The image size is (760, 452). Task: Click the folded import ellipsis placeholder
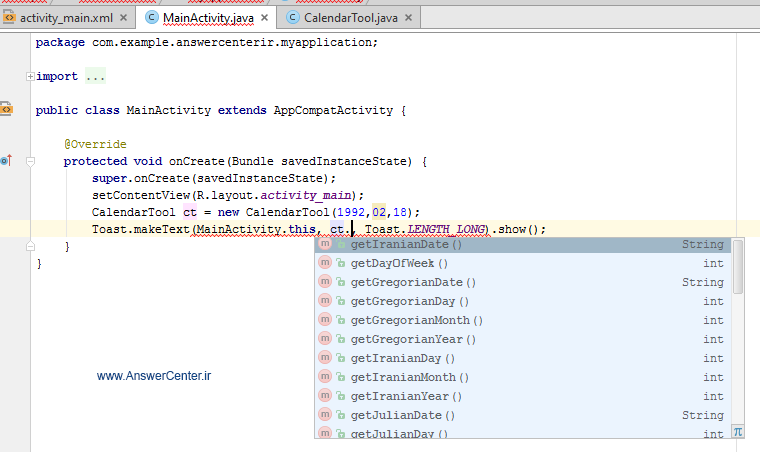[95, 77]
